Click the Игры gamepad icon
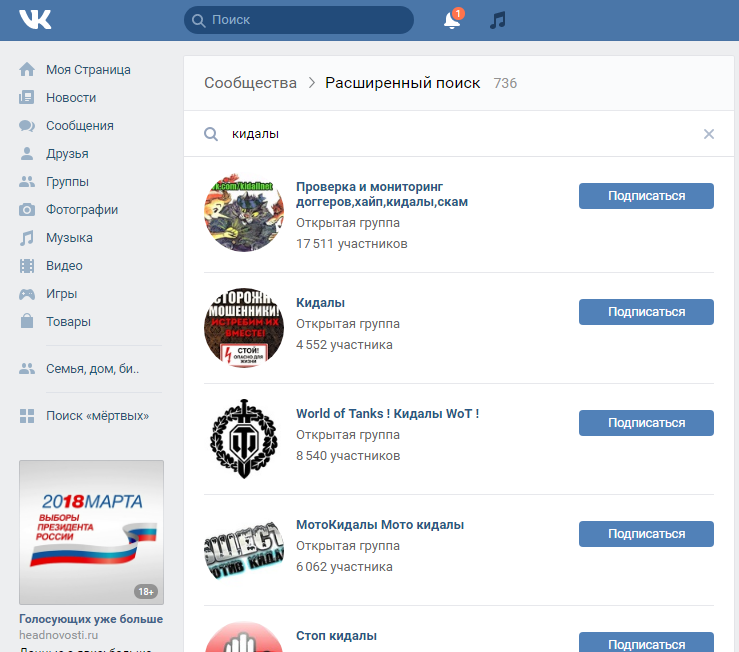The height and width of the screenshot is (652, 739). pos(27,294)
